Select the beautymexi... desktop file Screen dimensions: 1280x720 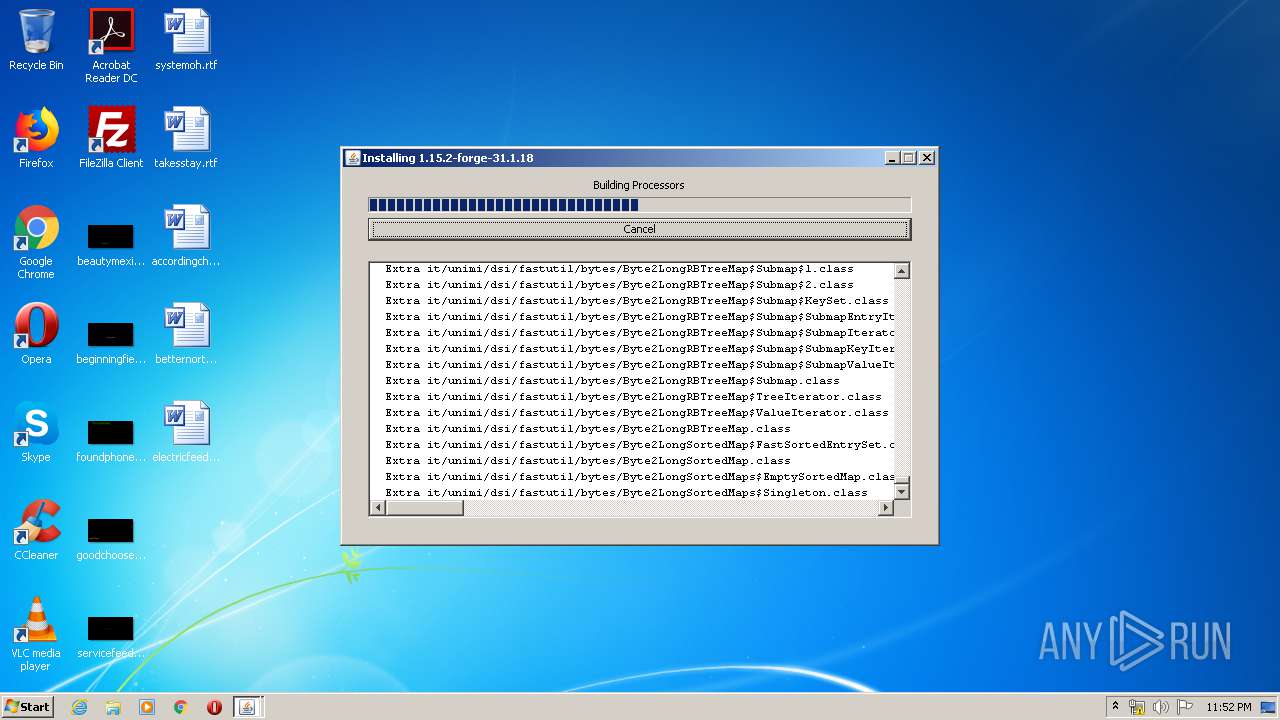click(x=111, y=245)
